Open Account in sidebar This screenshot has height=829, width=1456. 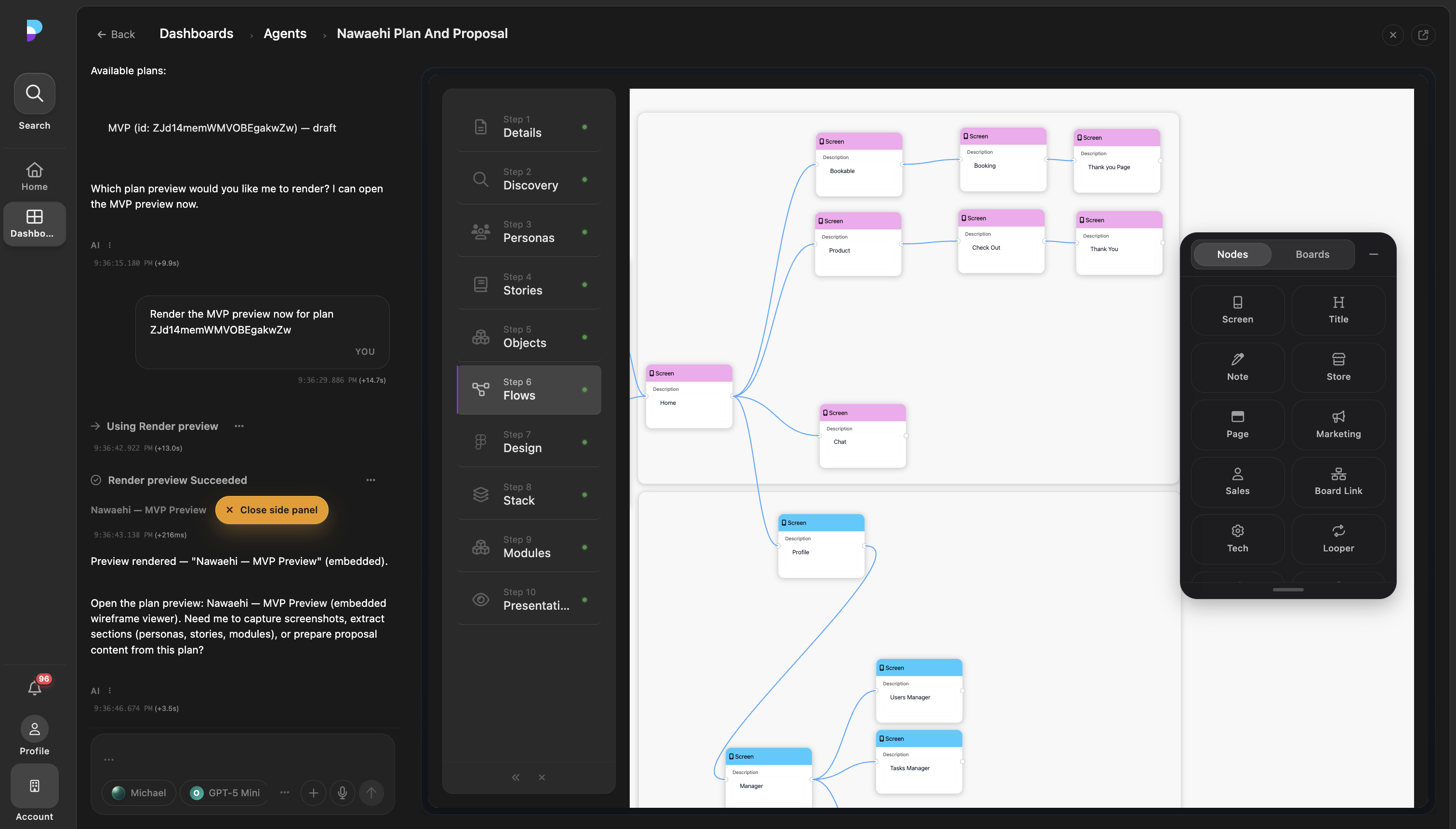point(34,792)
